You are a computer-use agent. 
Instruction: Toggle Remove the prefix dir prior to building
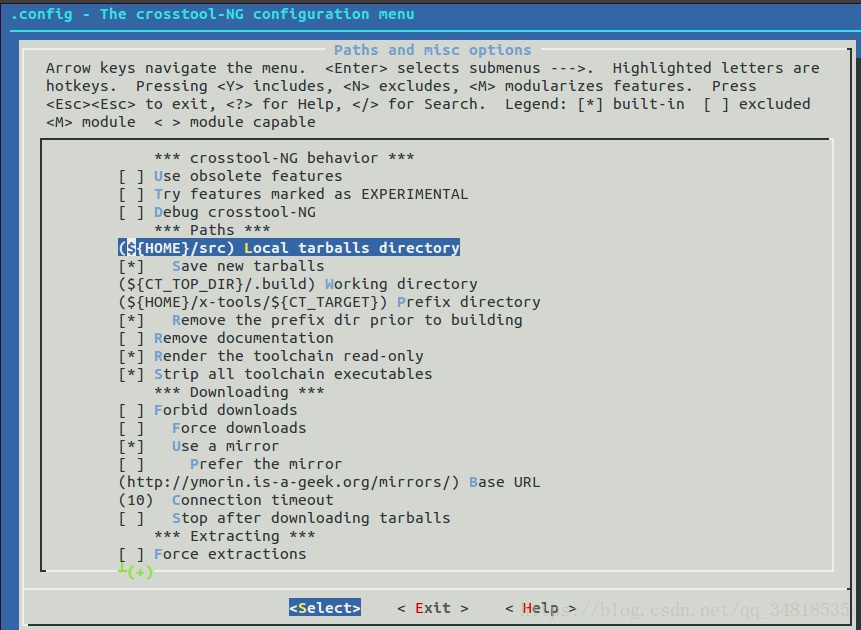[x=320, y=320]
